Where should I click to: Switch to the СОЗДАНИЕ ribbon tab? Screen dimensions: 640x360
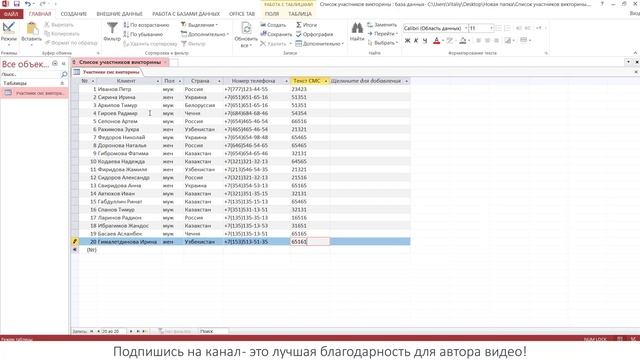click(x=73, y=14)
